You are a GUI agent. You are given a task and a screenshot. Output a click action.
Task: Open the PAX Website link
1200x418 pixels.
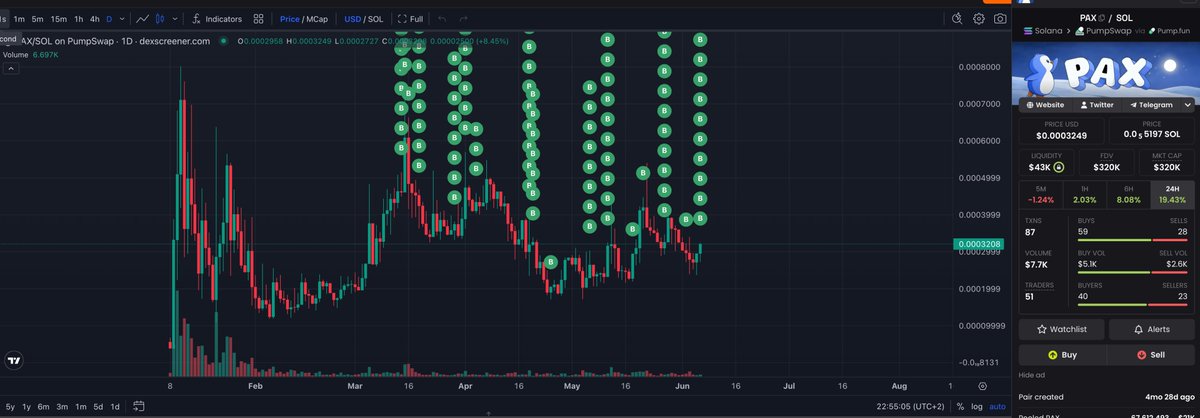[1044, 104]
